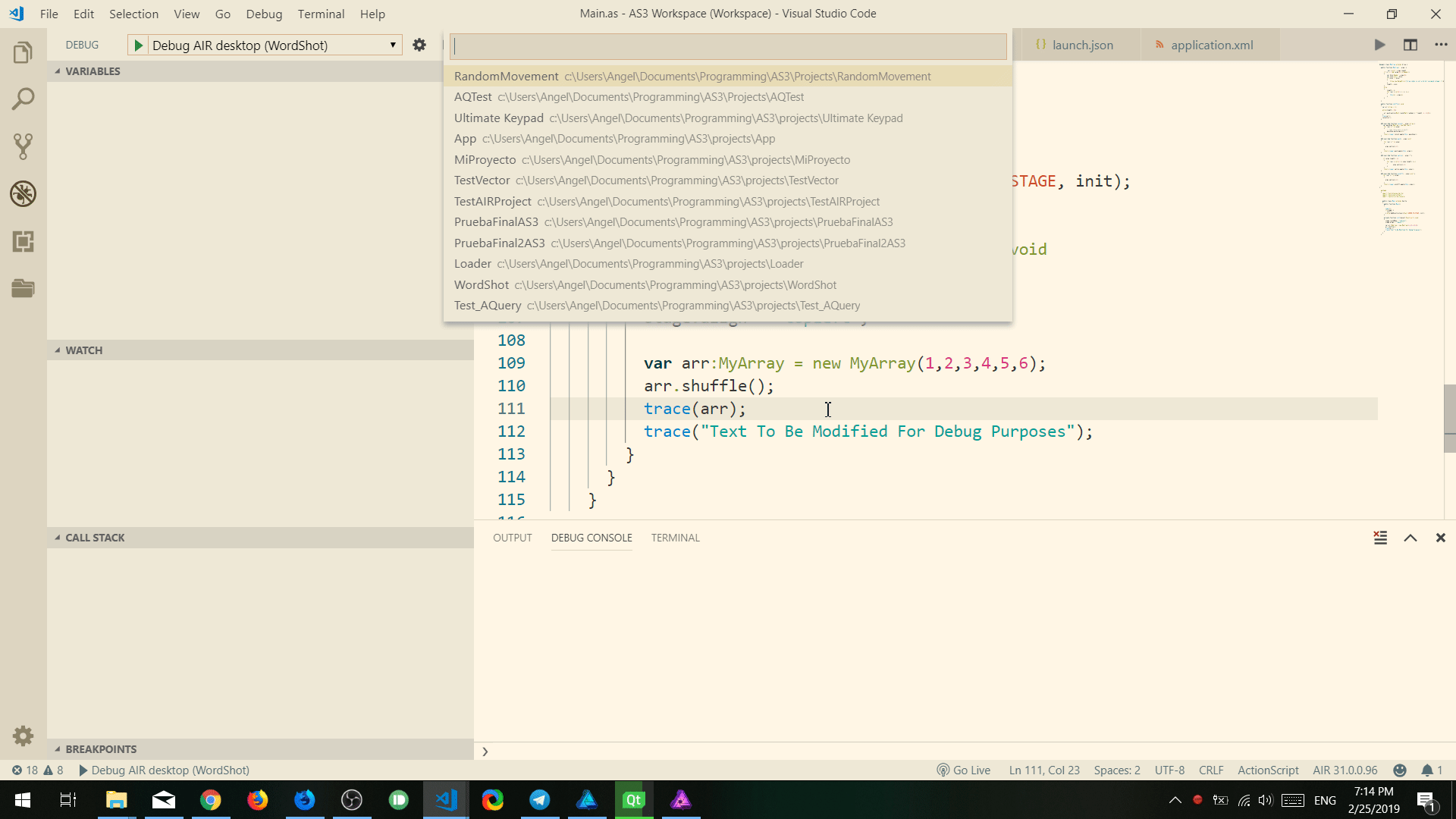Toggle Go Live server in status bar
1456x819 pixels.
[964, 770]
